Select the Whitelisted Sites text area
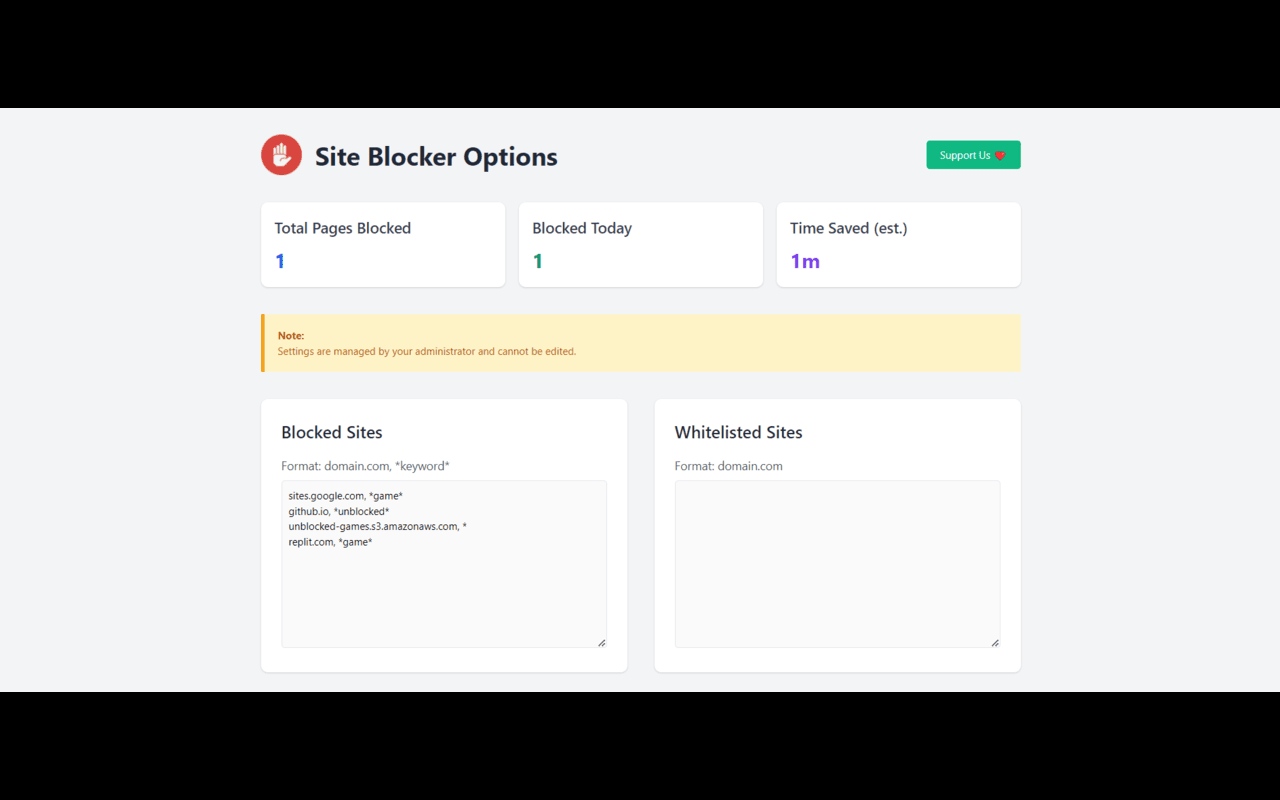Screen dimensions: 1280x800 [837, 563]
